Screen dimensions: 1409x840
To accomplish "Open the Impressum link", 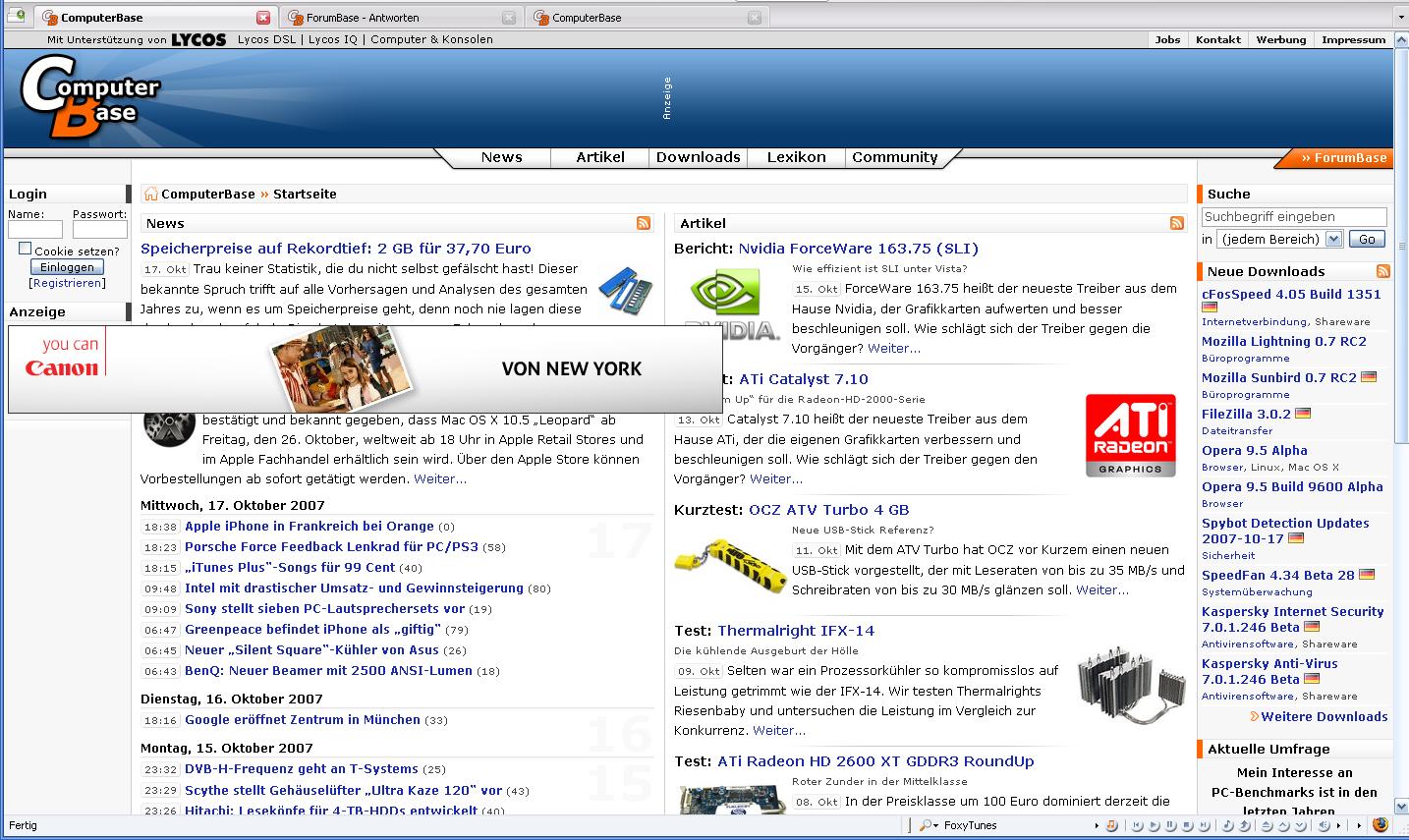I will pos(1353,40).
